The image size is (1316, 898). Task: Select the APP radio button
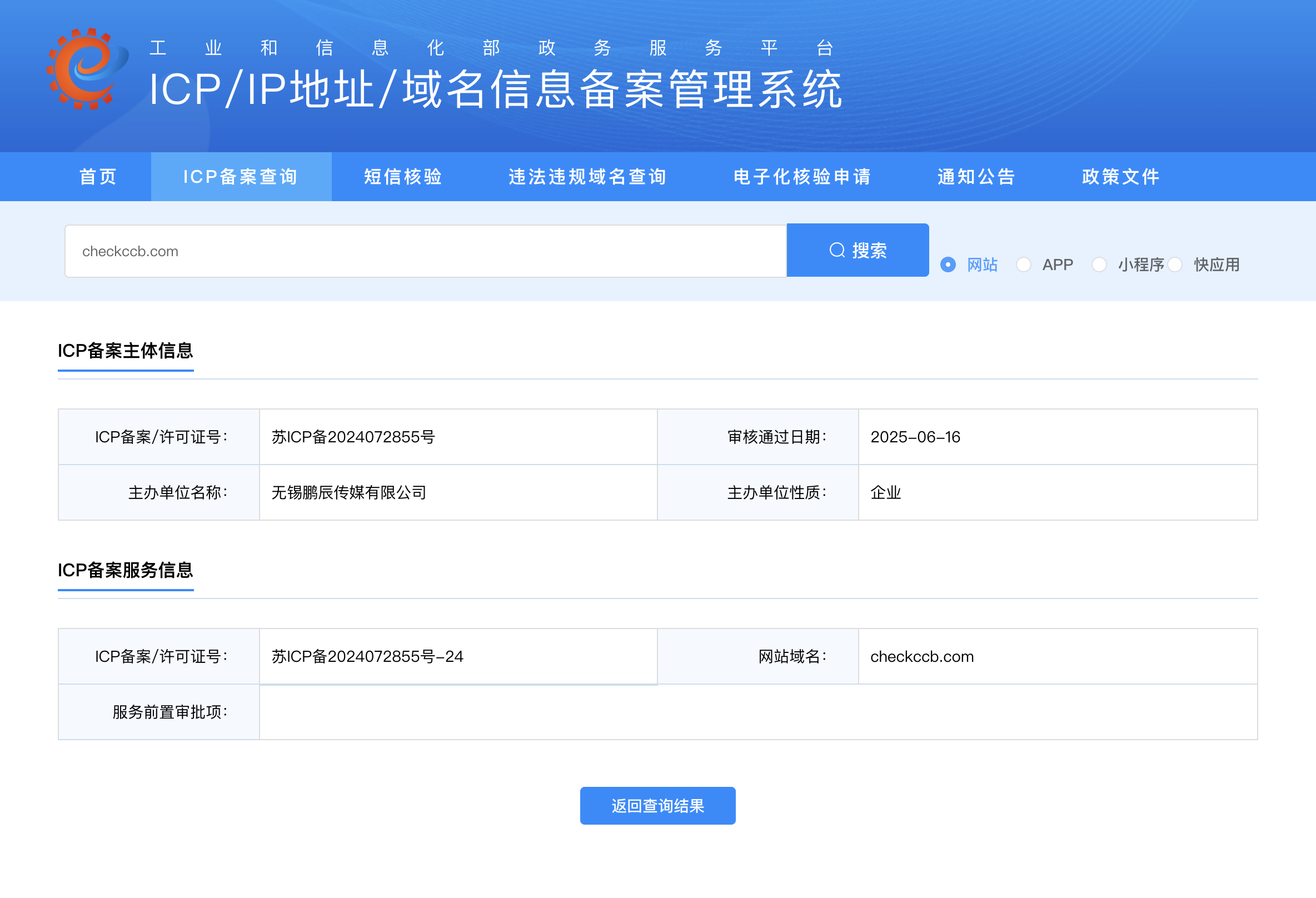point(1023,265)
